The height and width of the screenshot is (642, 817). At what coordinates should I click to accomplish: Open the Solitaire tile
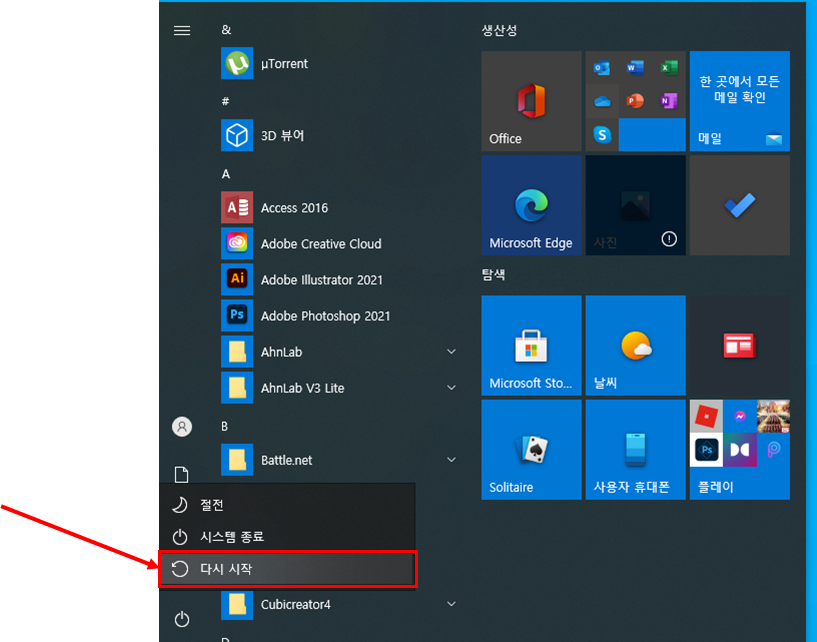click(x=531, y=450)
